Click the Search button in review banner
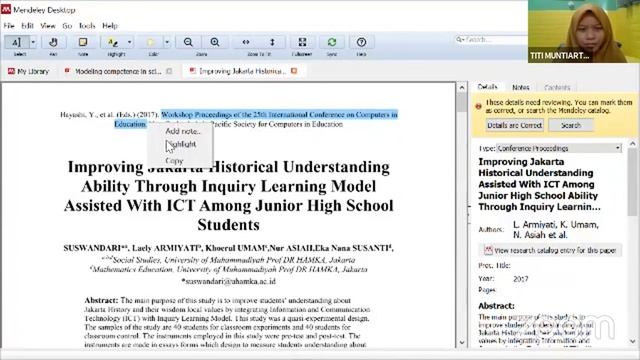Image resolution: width=640 pixels, height=360 pixels. [x=571, y=125]
